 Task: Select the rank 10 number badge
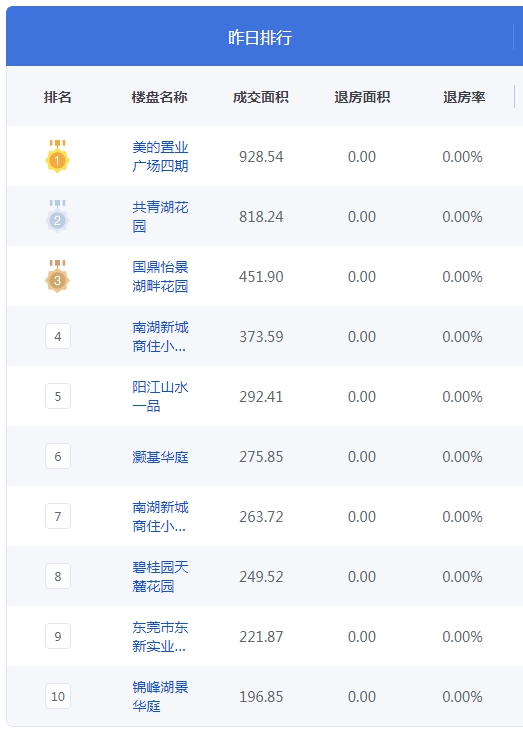coord(58,696)
